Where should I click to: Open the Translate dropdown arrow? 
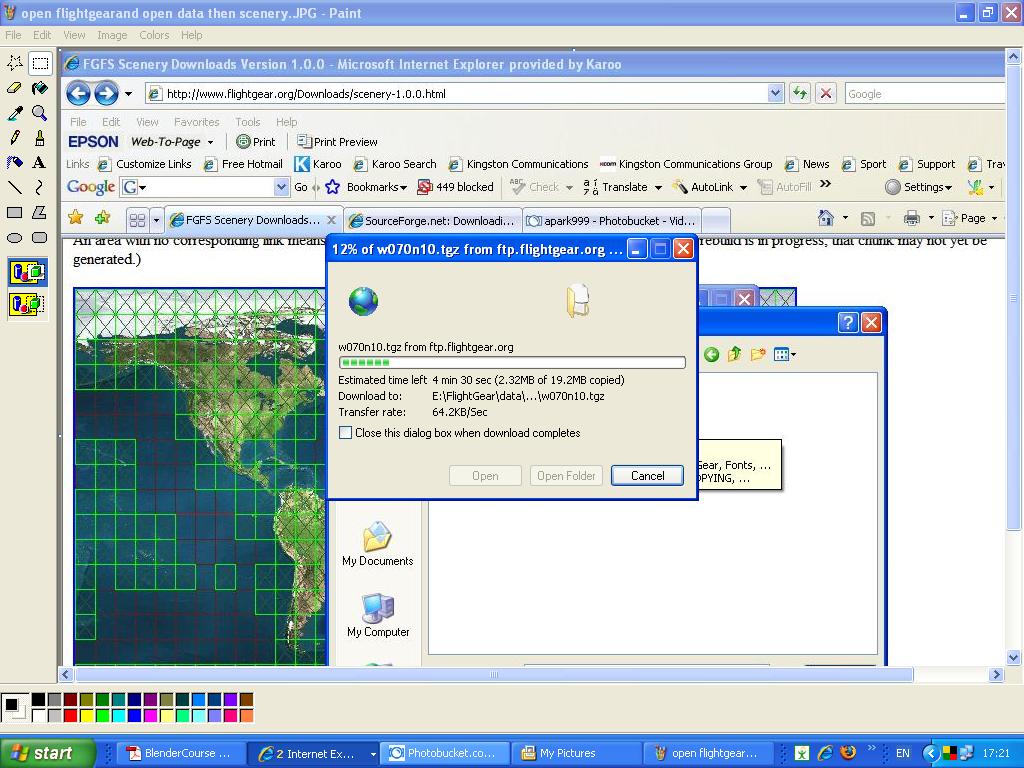tap(658, 187)
